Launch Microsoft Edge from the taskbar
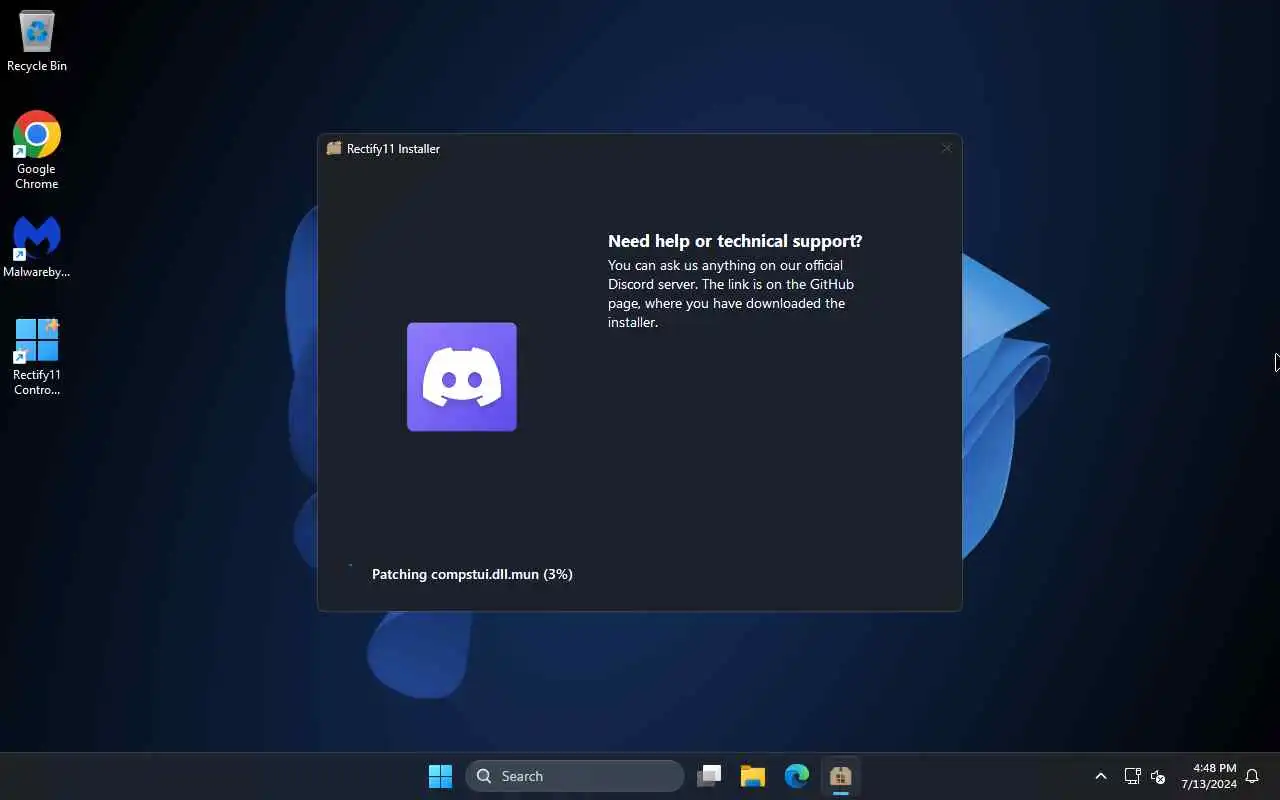 point(797,776)
